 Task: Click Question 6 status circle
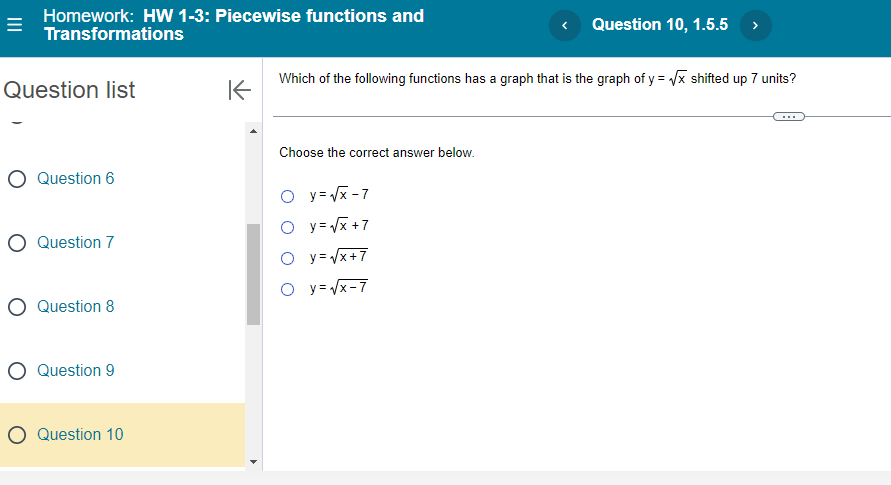17,179
